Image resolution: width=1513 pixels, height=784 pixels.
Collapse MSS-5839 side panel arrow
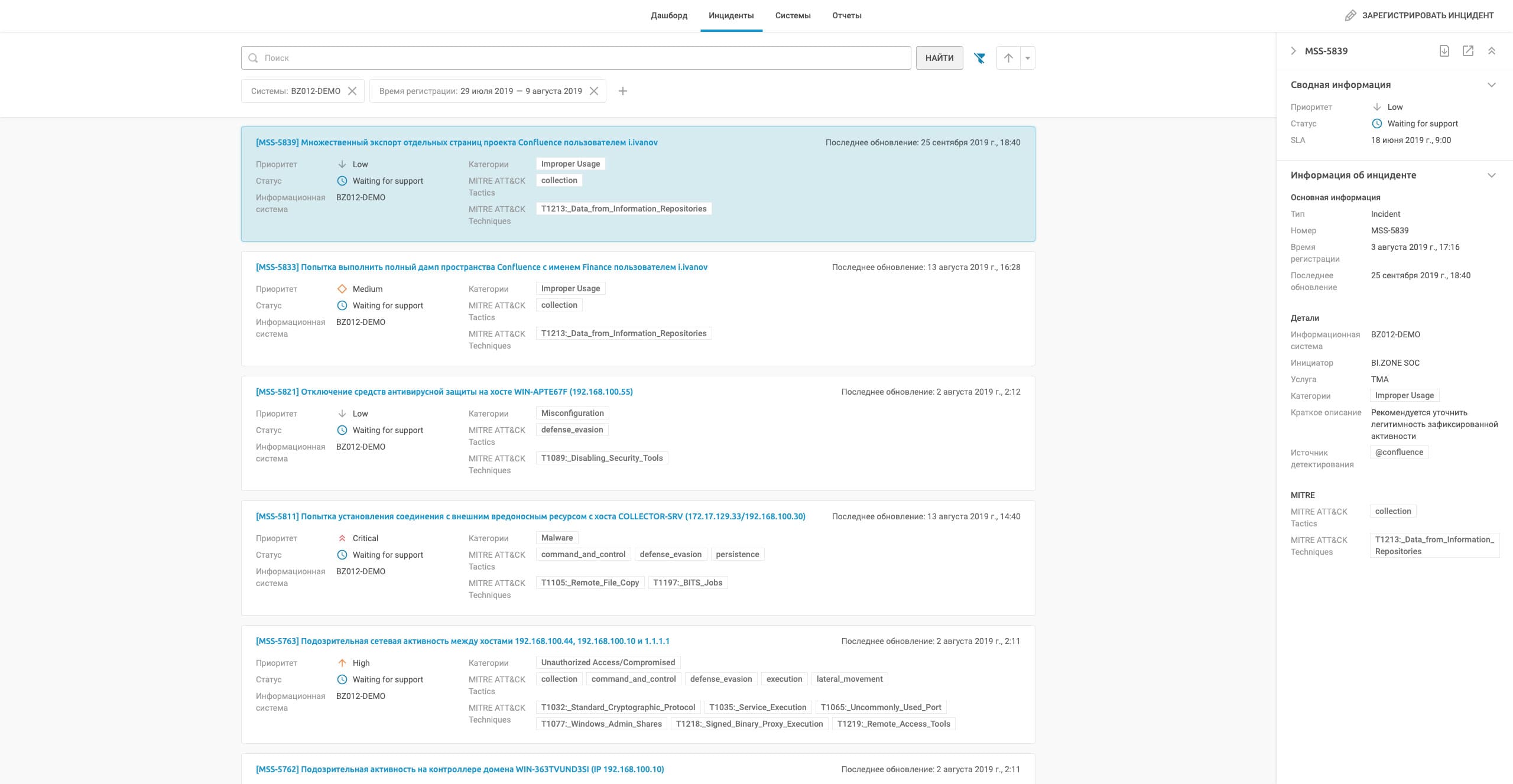click(x=1293, y=51)
